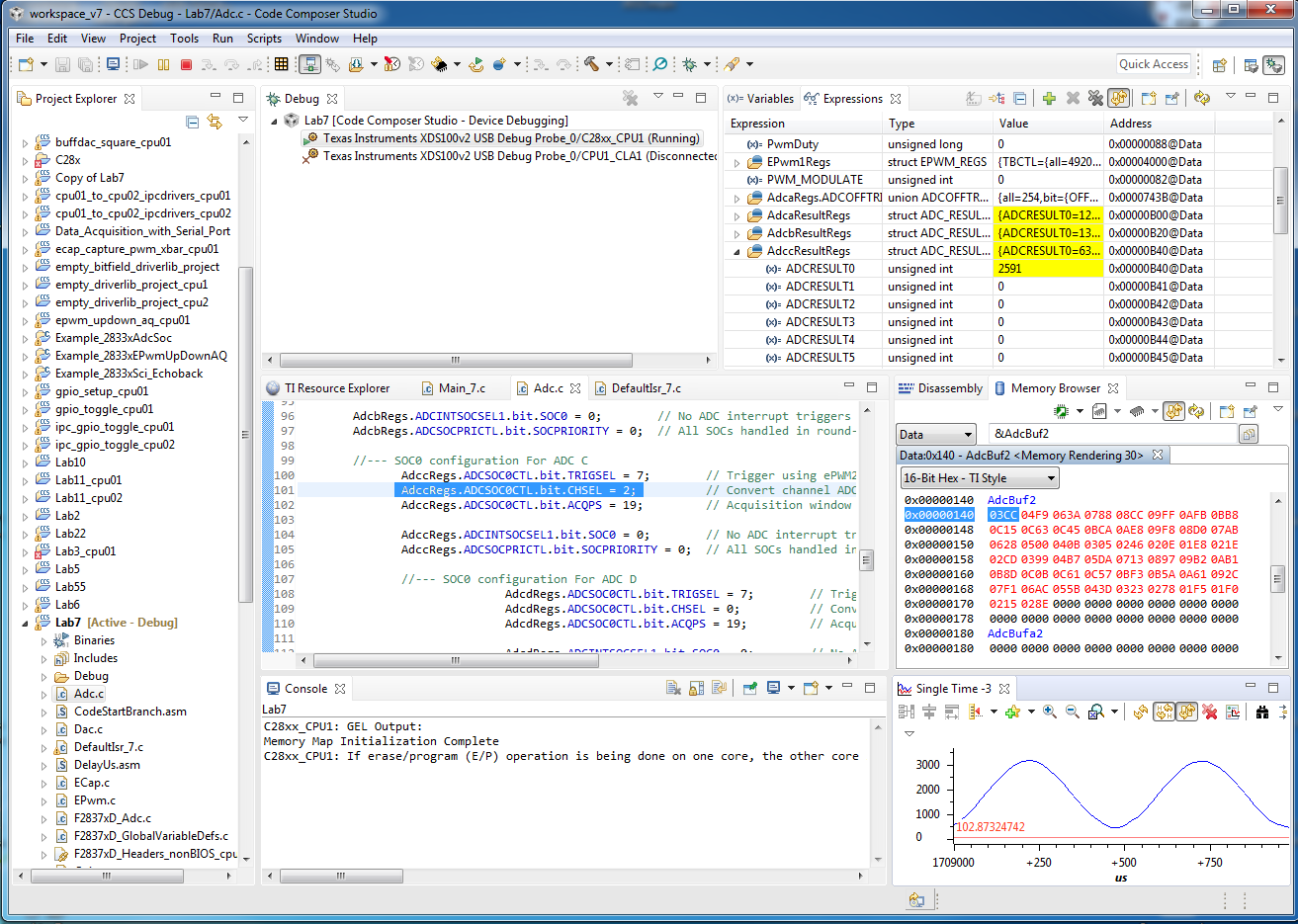This screenshot has height=924, width=1298.
Task: Open the Data memory page dropdown
Action: 936,435
